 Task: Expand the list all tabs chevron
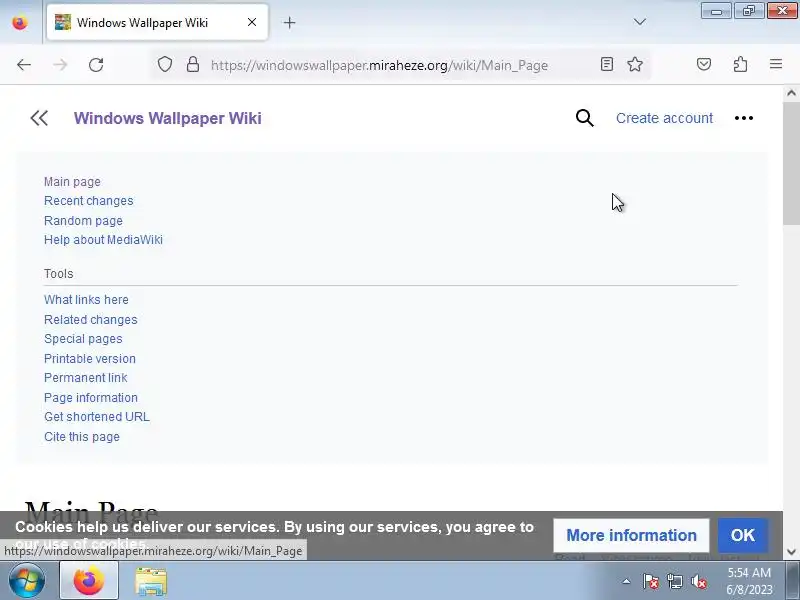coord(639,22)
